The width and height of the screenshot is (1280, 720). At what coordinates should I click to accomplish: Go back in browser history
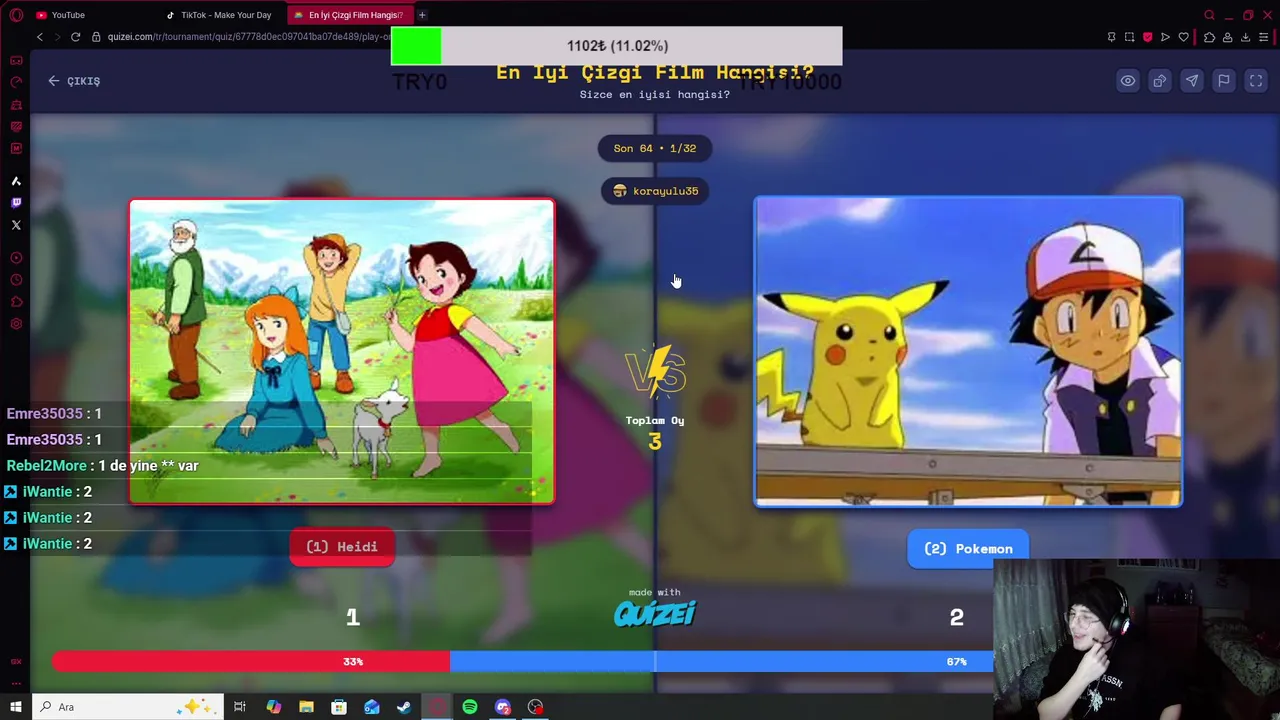pyautogui.click(x=40, y=37)
